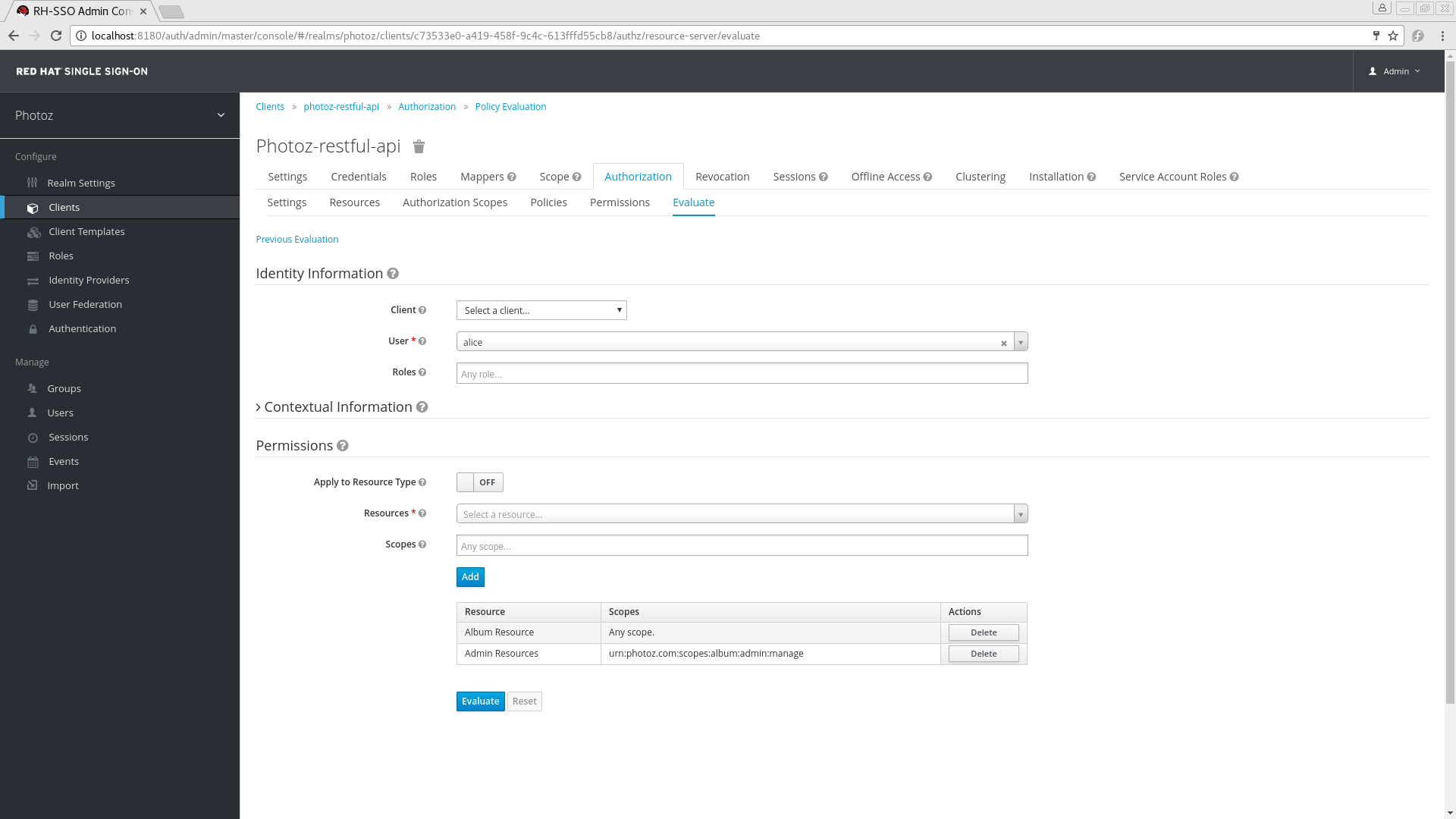Click the Realm Settings sidebar icon

[33, 182]
